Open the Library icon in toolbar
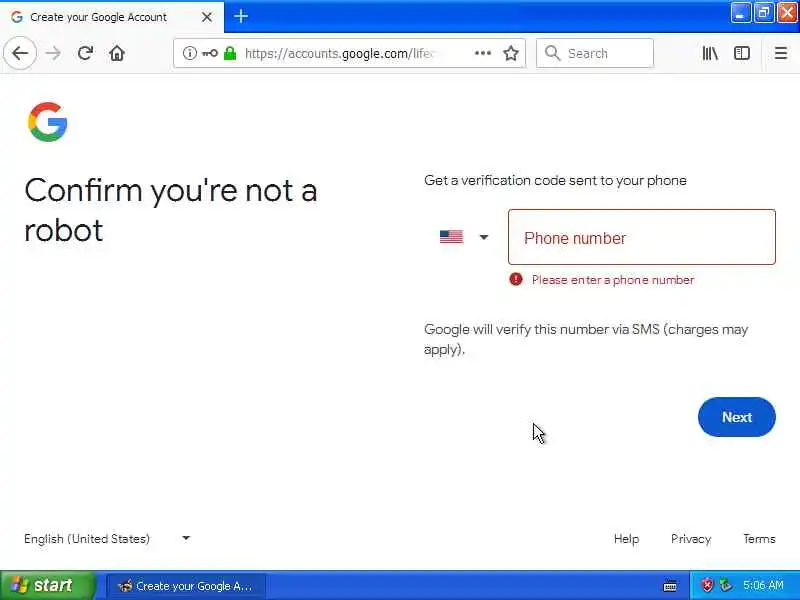800x600 pixels. click(710, 53)
